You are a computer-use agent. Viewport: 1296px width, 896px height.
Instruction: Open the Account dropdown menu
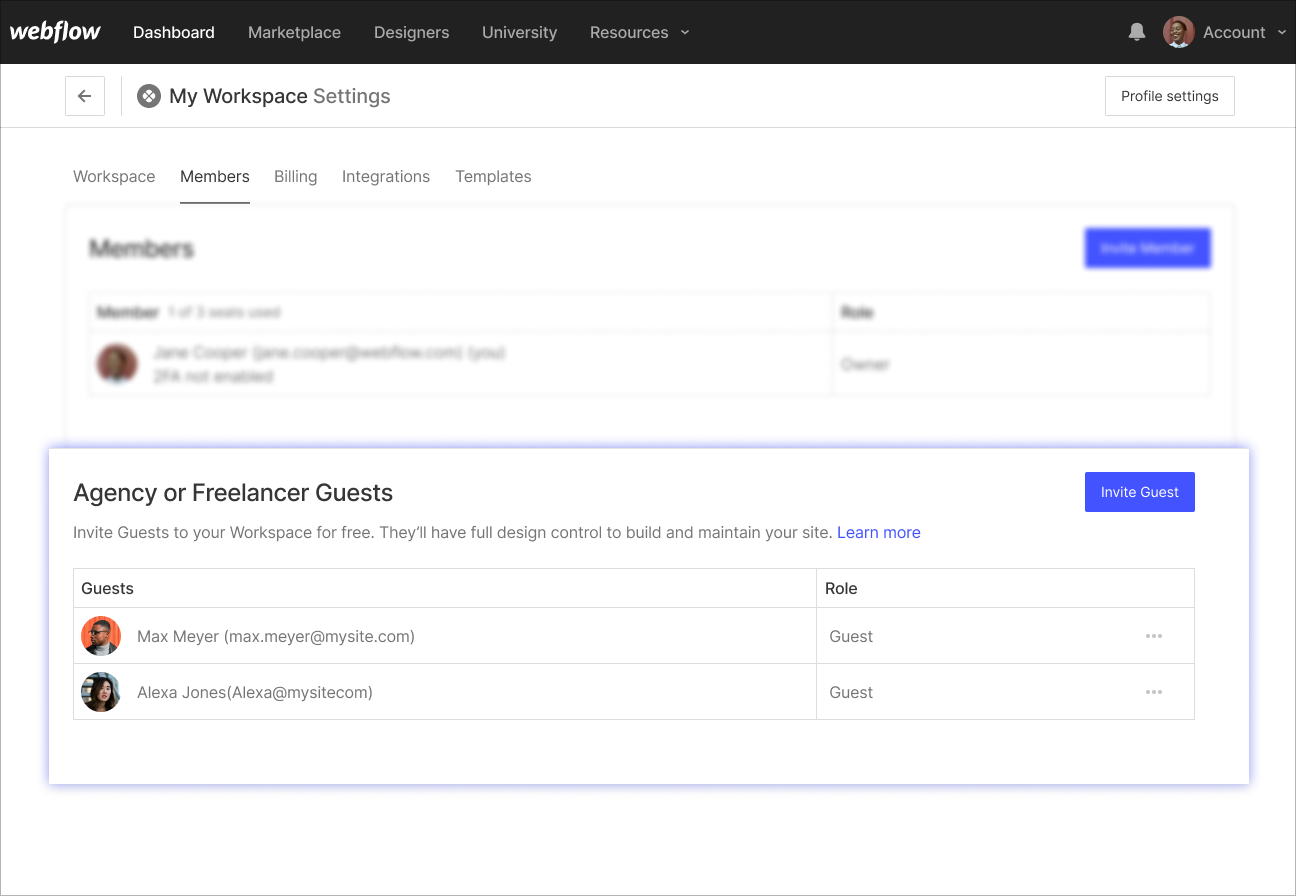tap(1243, 32)
